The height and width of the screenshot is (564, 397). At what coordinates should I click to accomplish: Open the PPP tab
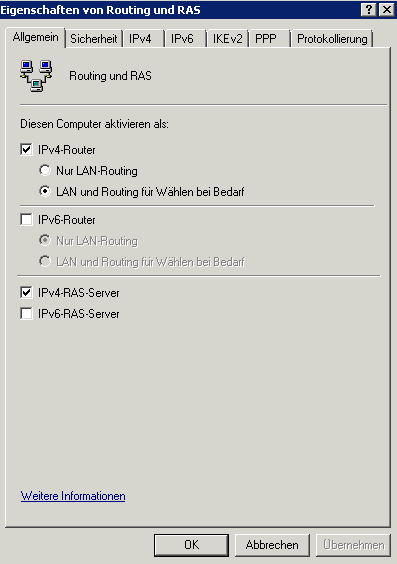(269, 39)
